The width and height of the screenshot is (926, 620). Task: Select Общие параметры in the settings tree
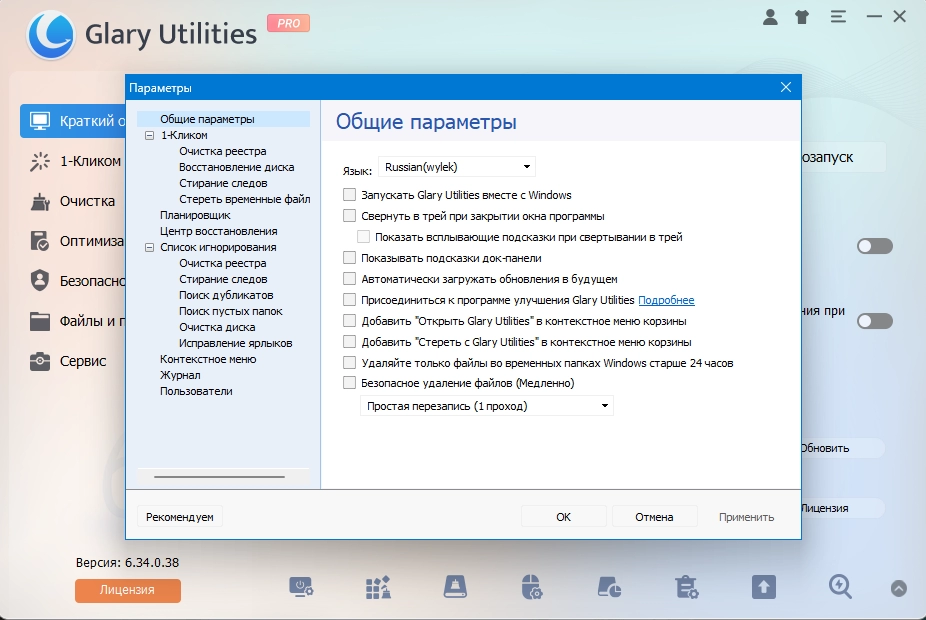[207, 119]
